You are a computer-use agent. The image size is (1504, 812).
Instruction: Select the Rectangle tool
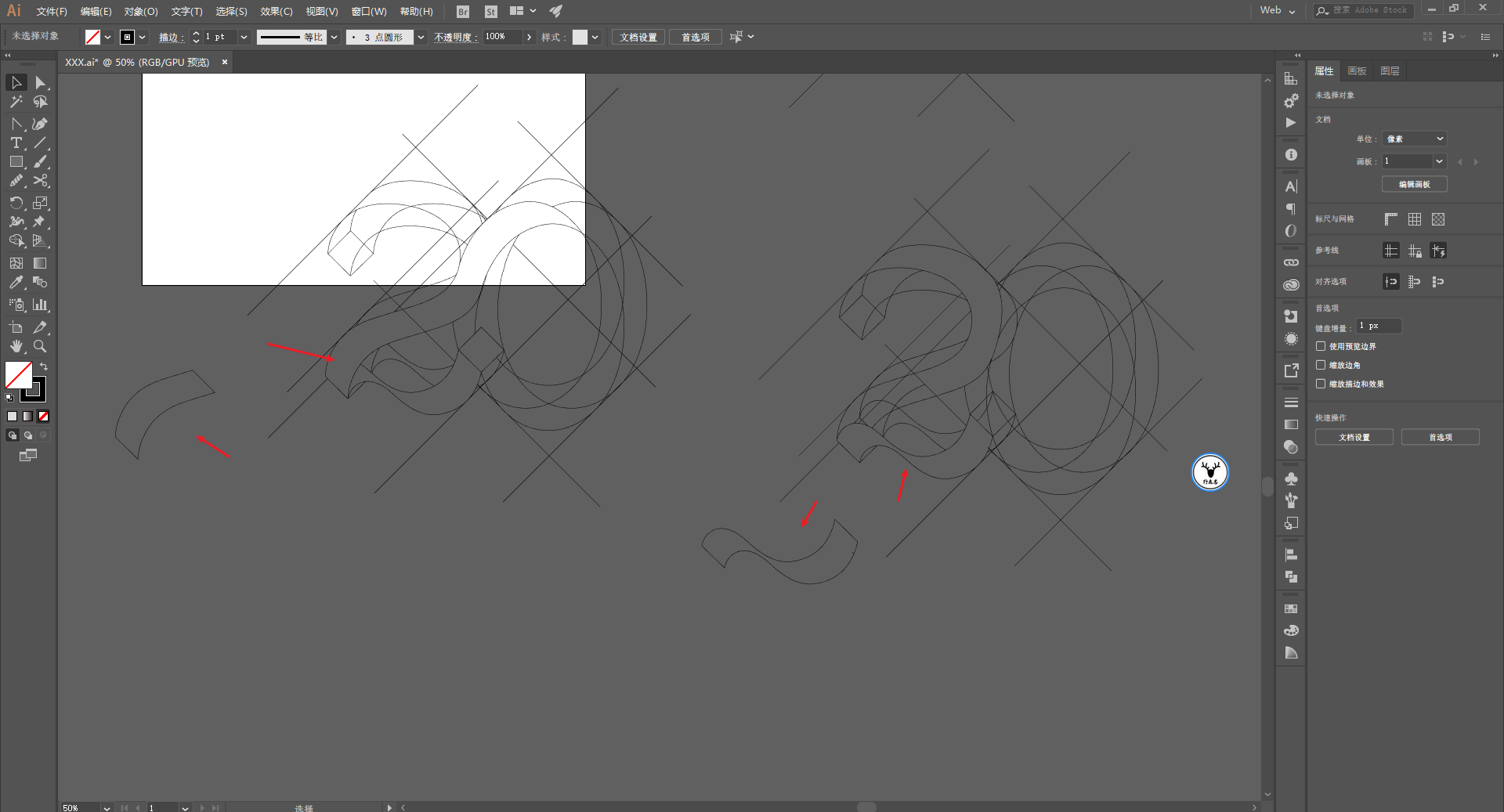click(16, 162)
